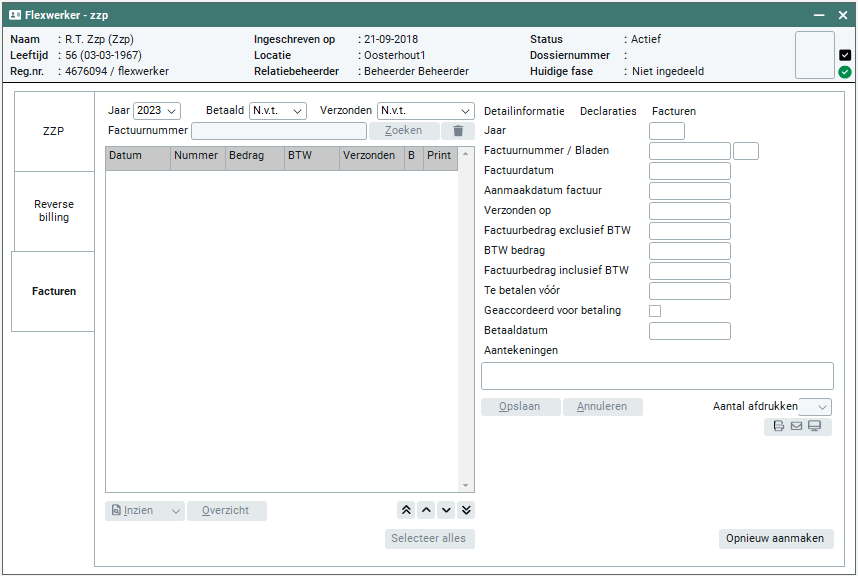Switch to the ZZP side tab

(53, 131)
